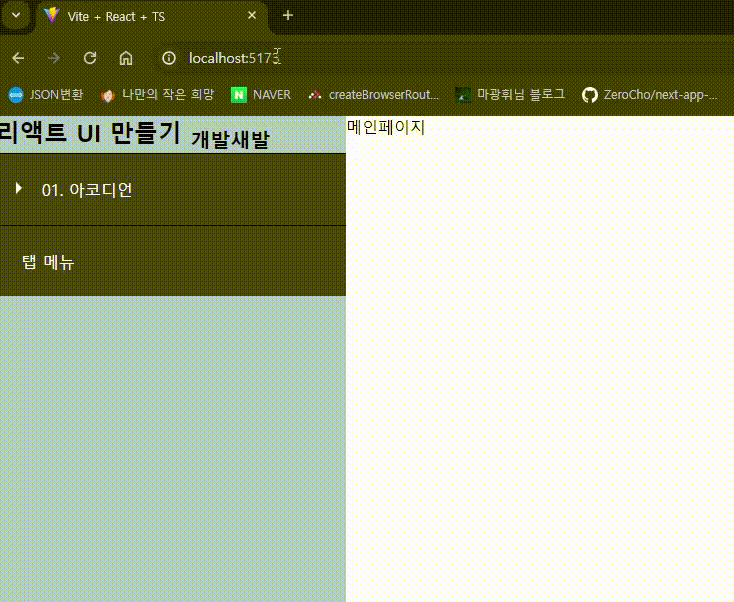The width and height of the screenshot is (734, 602).
Task: Open a new browser tab
Action: pos(288,15)
